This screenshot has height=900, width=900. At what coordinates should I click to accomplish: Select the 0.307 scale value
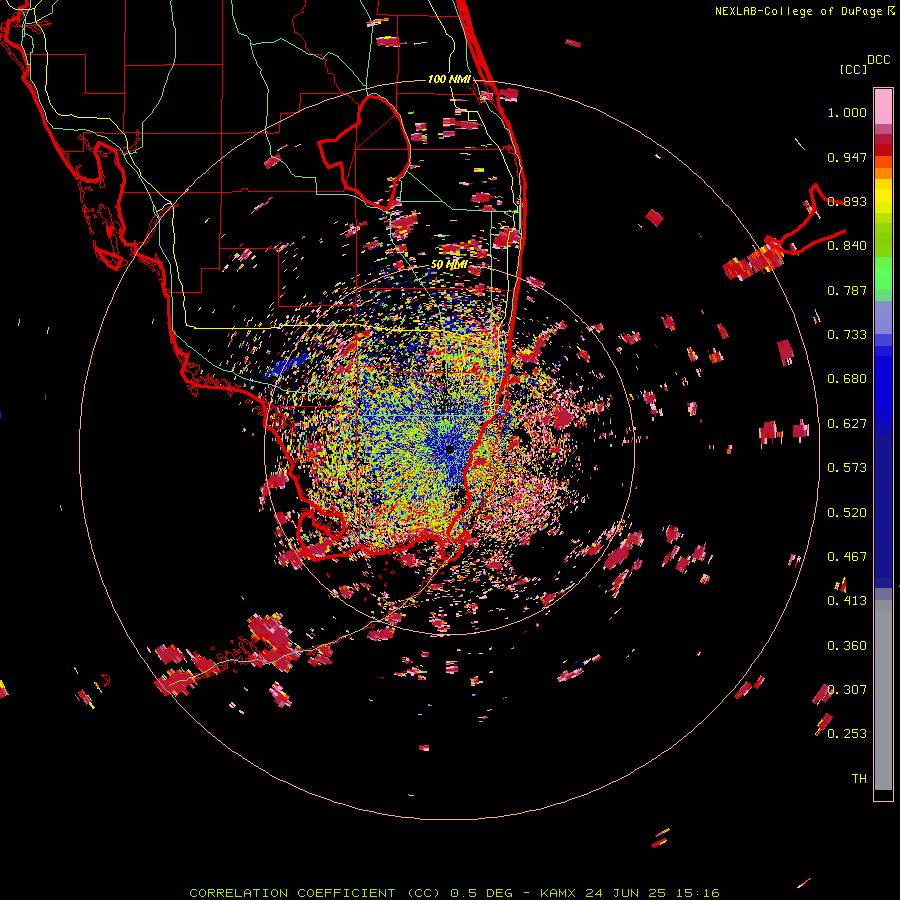847,690
